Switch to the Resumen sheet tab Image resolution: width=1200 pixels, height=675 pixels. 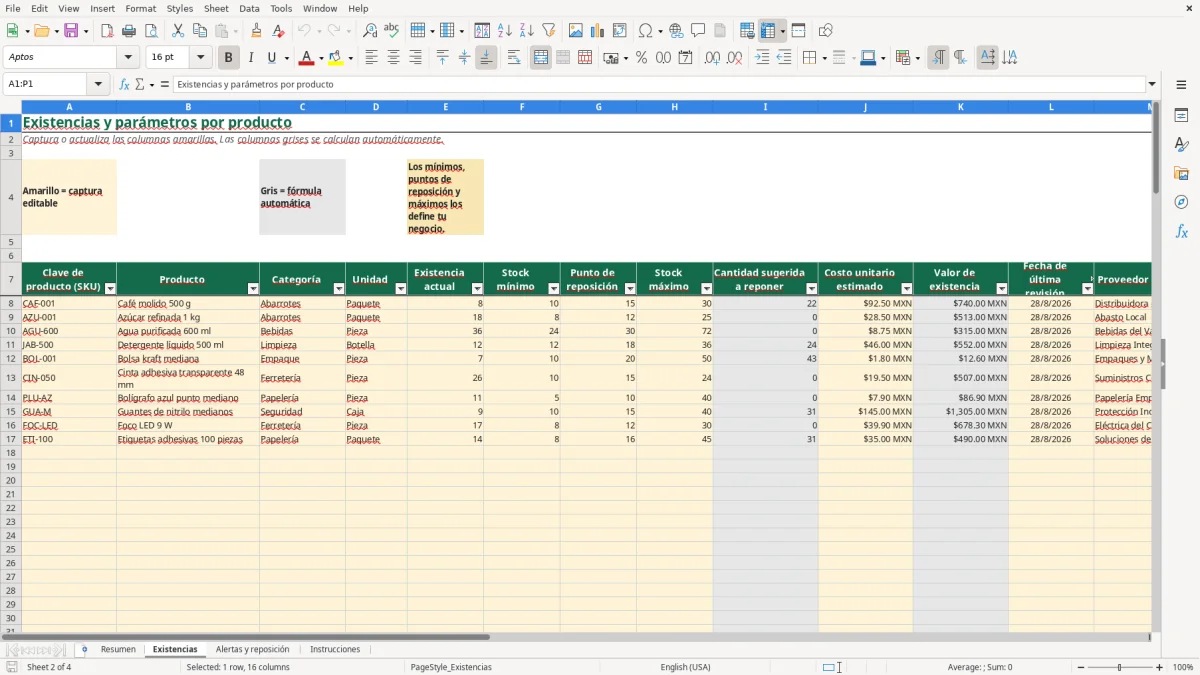click(x=118, y=649)
